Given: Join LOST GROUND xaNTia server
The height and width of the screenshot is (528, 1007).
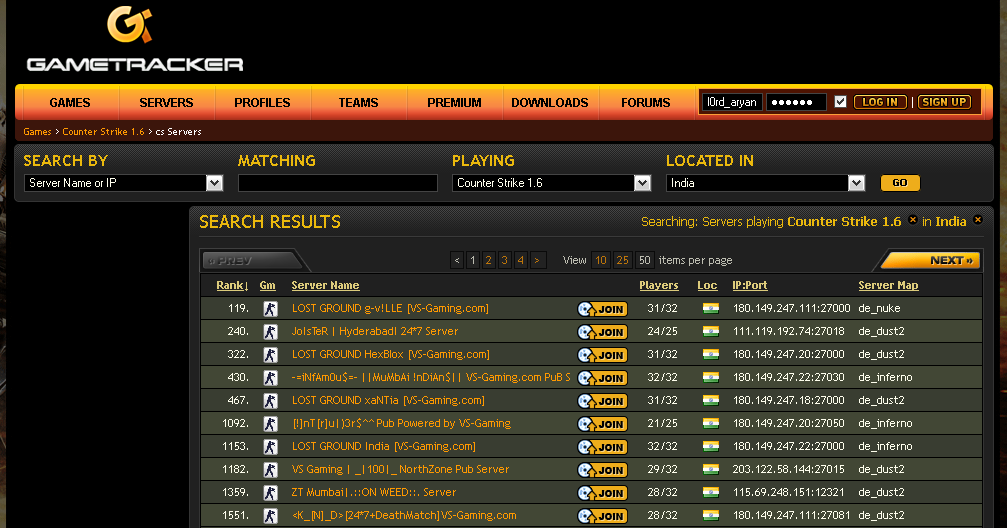Looking at the screenshot, I should (x=602, y=401).
